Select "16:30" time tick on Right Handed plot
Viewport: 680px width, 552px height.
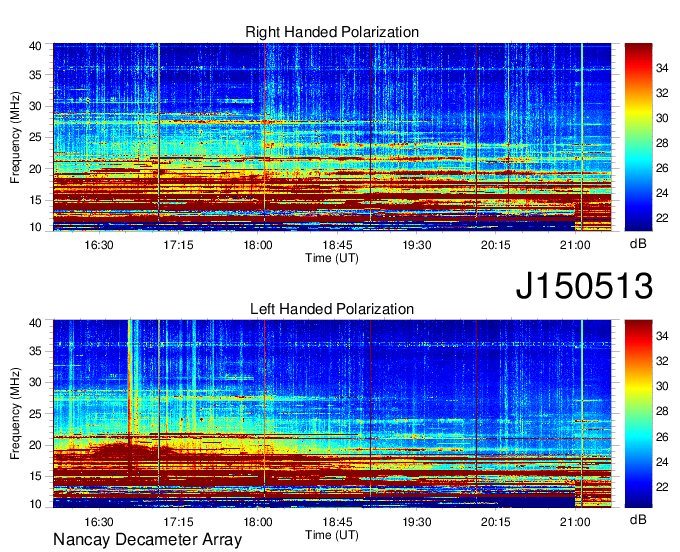point(99,245)
